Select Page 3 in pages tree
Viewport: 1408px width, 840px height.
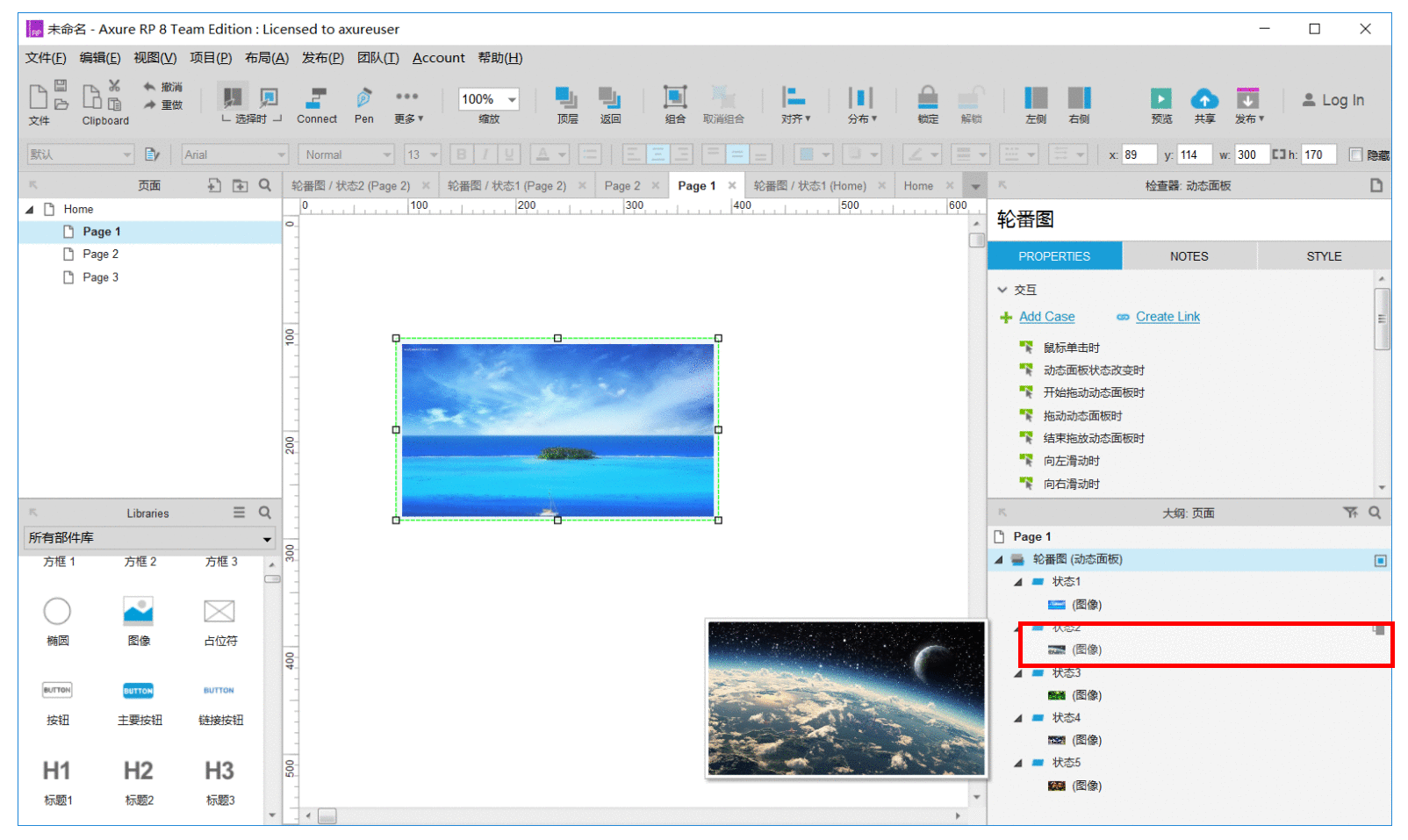[100, 277]
